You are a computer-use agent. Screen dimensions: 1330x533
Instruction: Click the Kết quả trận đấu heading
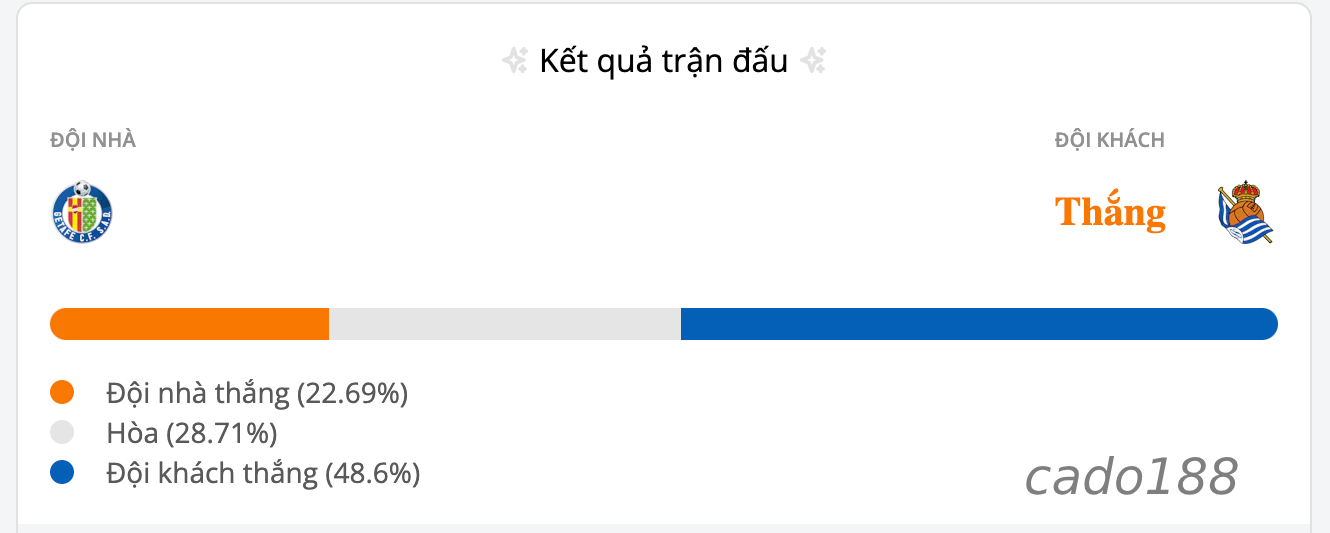tap(664, 62)
